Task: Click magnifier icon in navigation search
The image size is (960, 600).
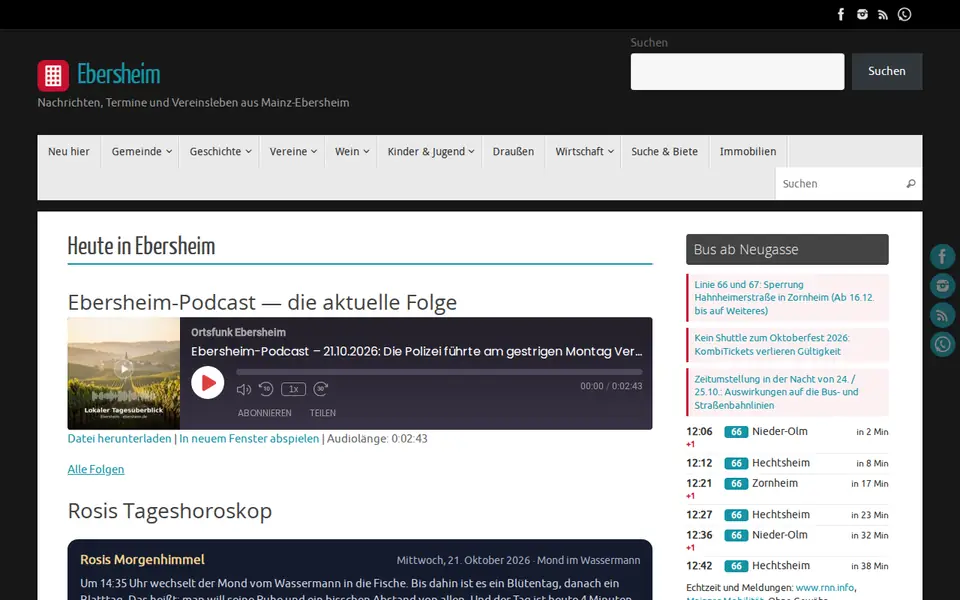Action: tap(910, 184)
